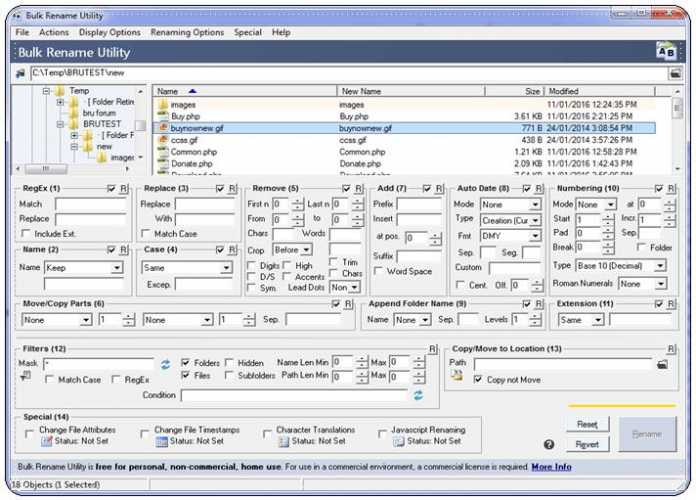Click the File Timestamps status icon

coord(162,441)
